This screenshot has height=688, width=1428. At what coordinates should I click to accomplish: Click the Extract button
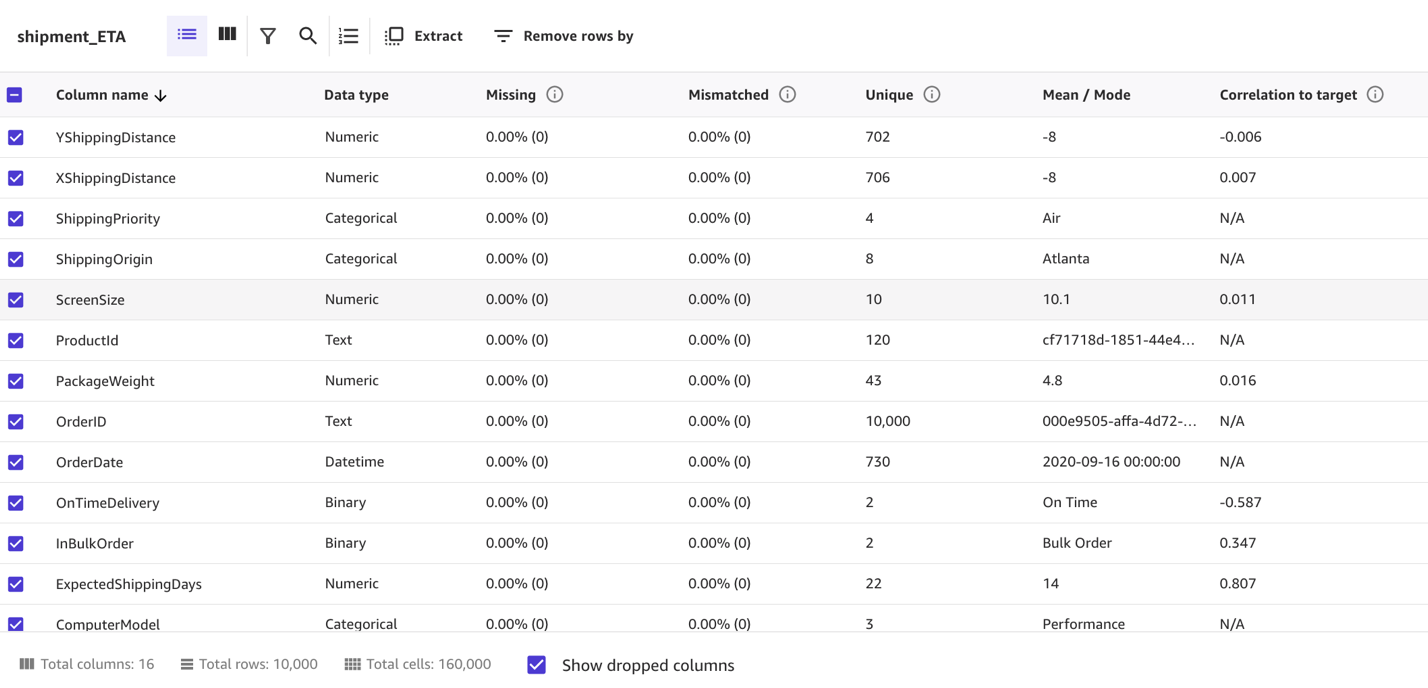point(424,36)
